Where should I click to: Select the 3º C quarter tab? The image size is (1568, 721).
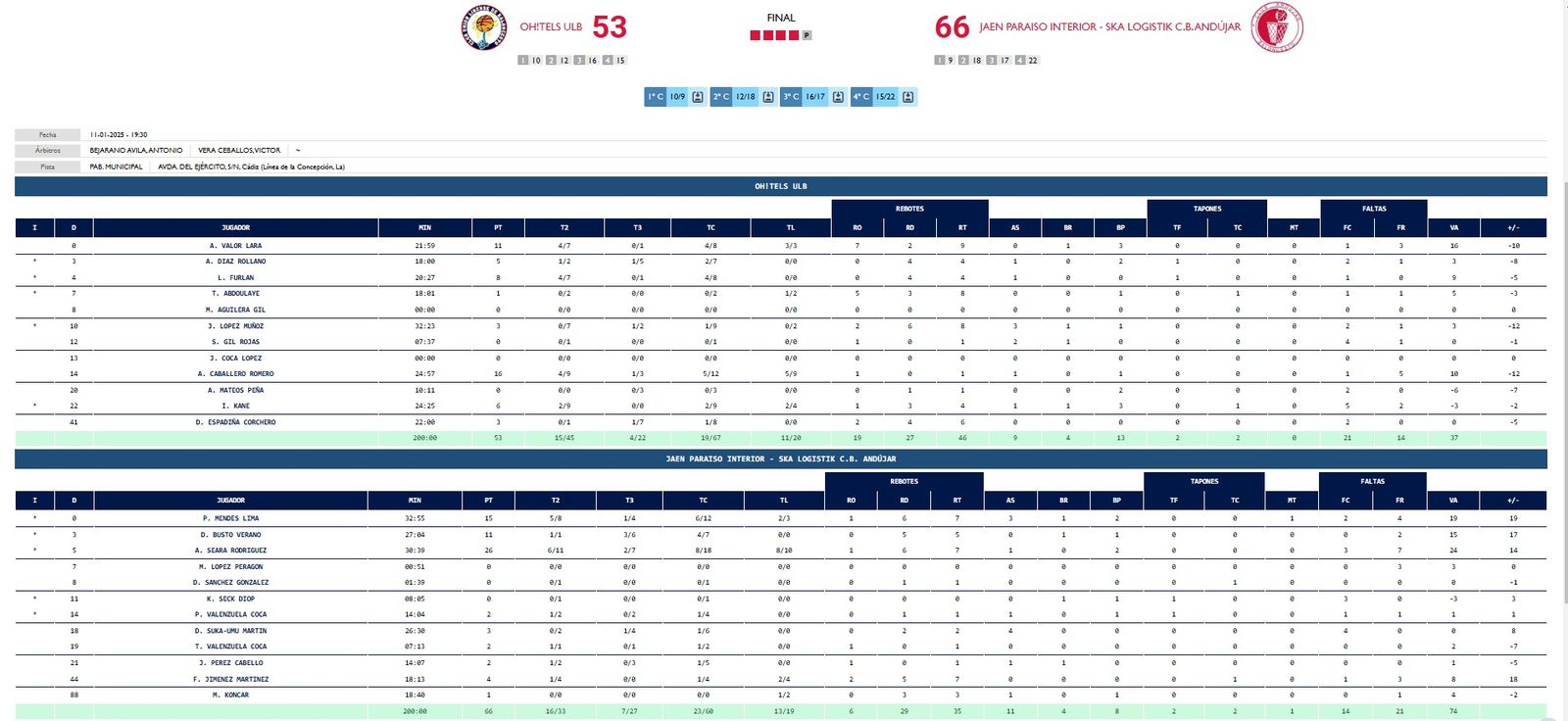[x=791, y=97]
